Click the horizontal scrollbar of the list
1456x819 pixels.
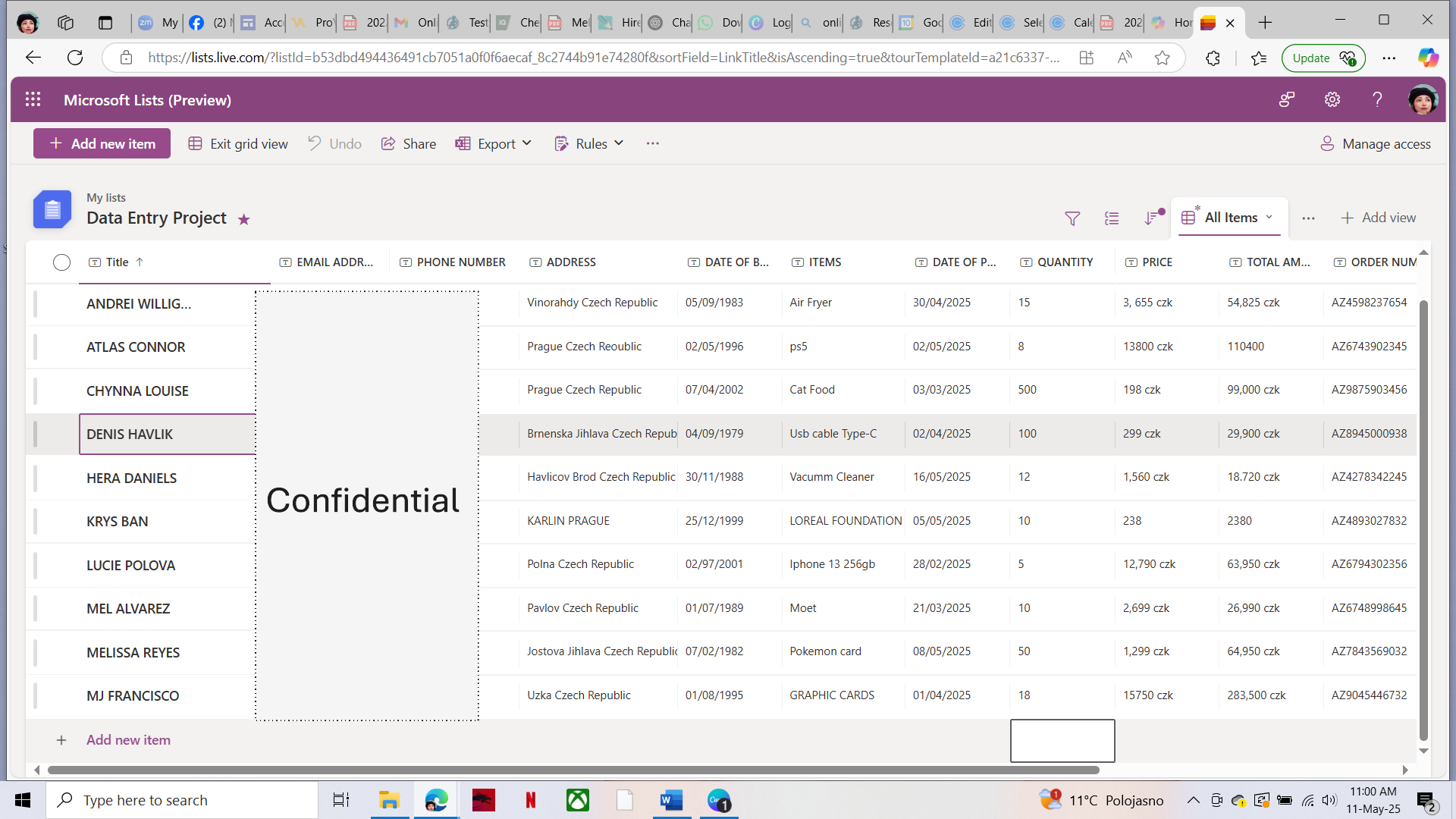coord(573,770)
